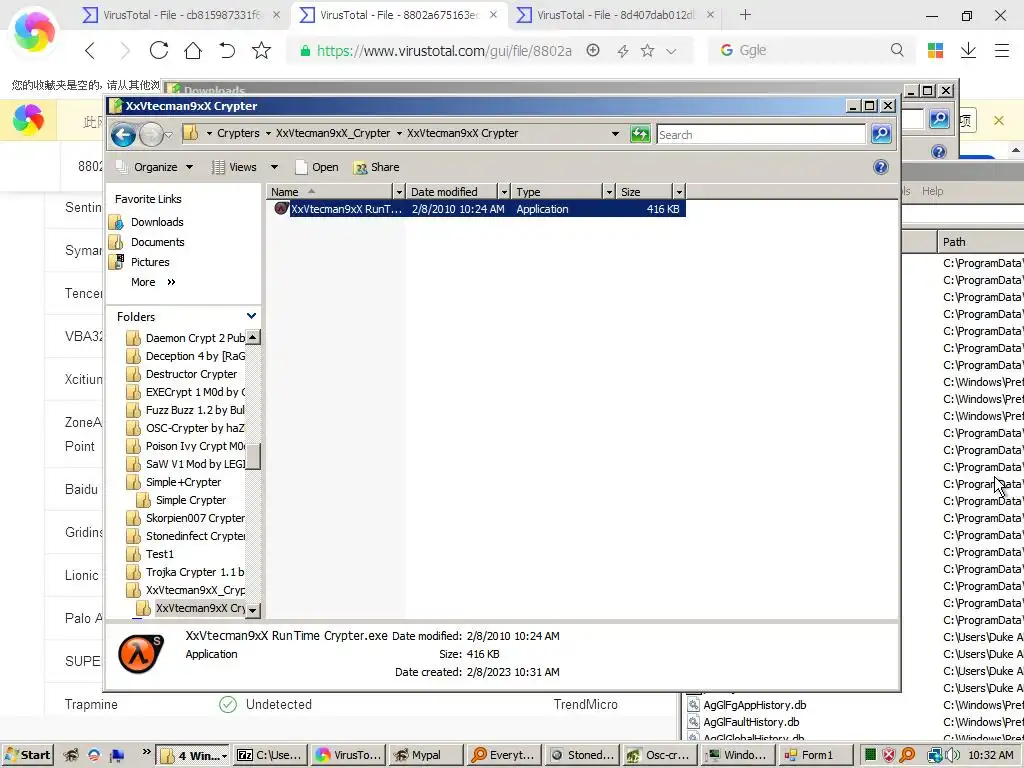Switch to the 8d407dab012d VirusTotal tab

point(615,15)
